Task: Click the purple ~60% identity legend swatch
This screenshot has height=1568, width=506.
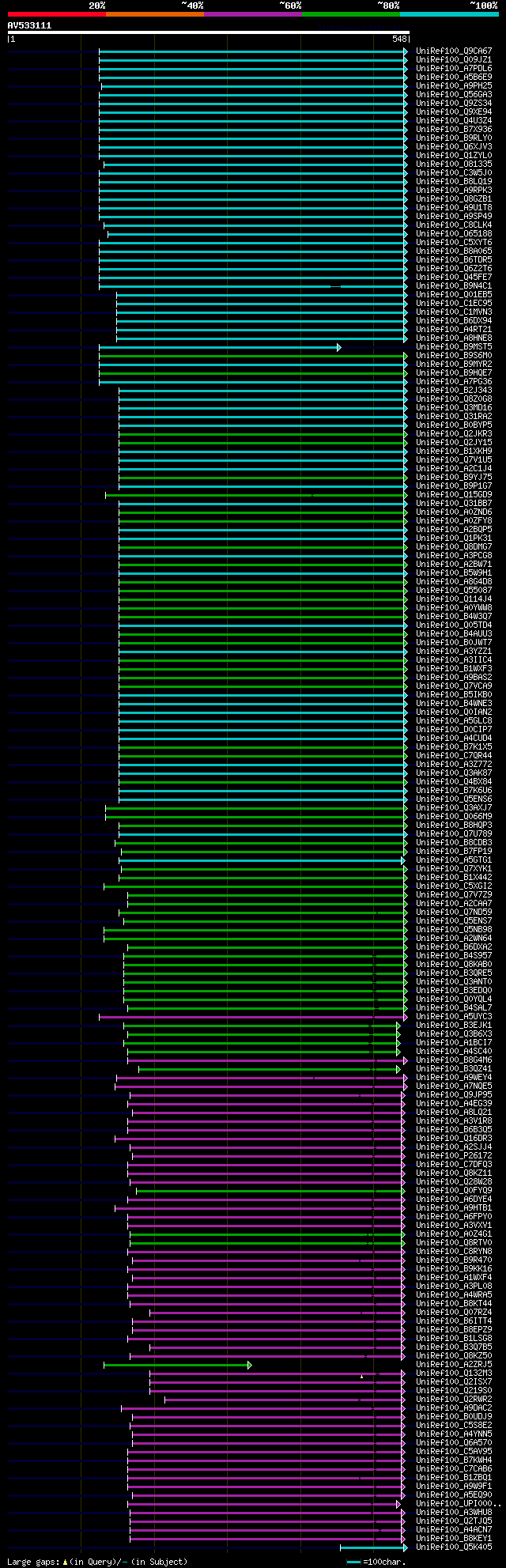Action: coord(252,14)
